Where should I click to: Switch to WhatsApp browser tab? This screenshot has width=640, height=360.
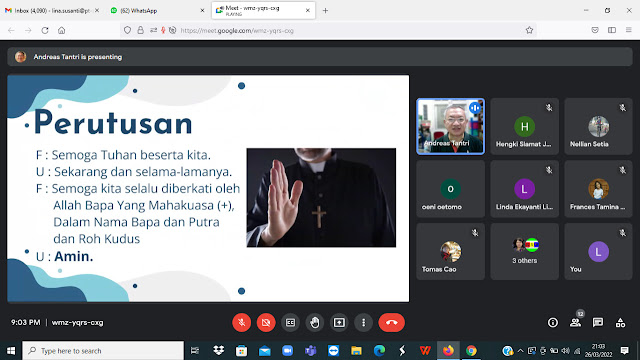157,11
